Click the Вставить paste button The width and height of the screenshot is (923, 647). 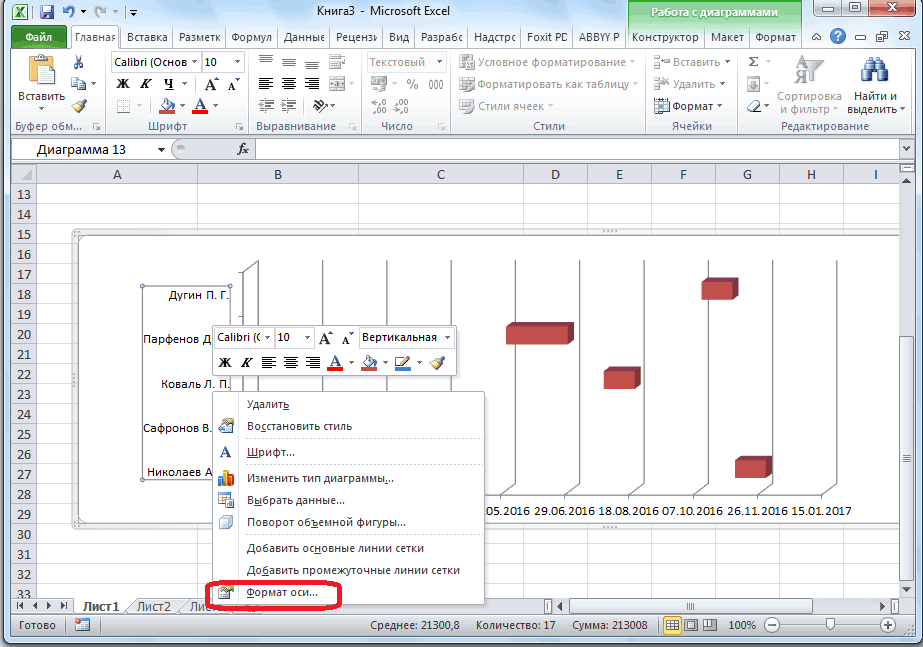pos(41,82)
